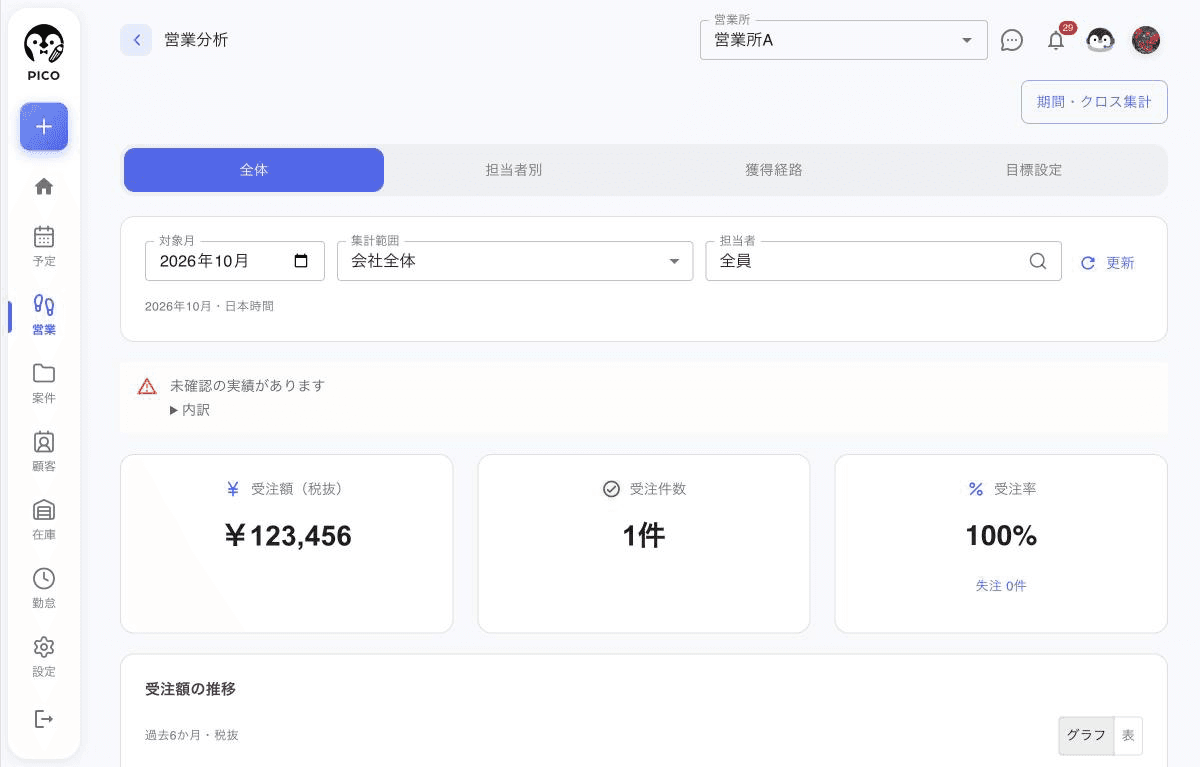Screen dimensions: 1200x767
Task: Click the search icon in 担当者 field
Action: point(1038,261)
